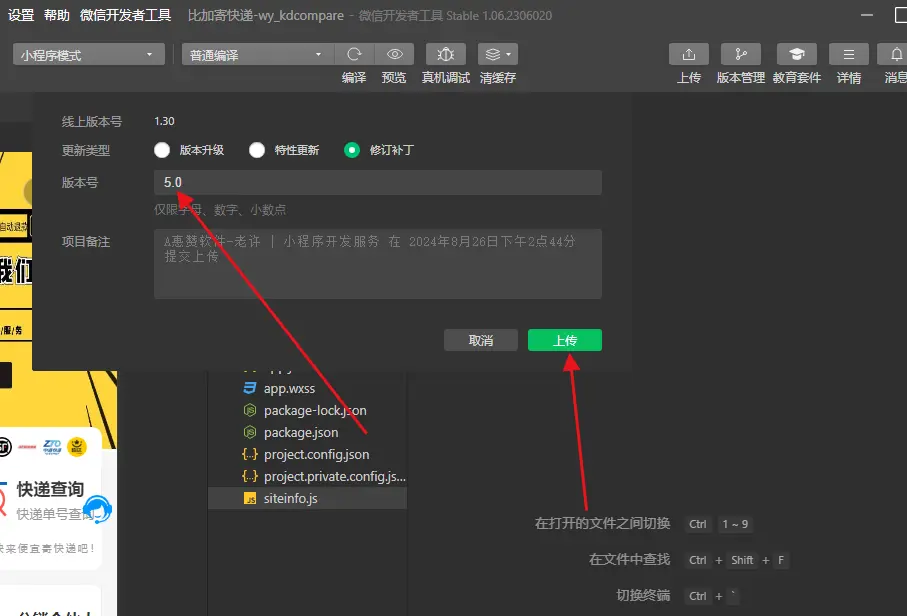Click the siteinfo.js JS file icon
This screenshot has width=907, height=616.
tap(250, 499)
